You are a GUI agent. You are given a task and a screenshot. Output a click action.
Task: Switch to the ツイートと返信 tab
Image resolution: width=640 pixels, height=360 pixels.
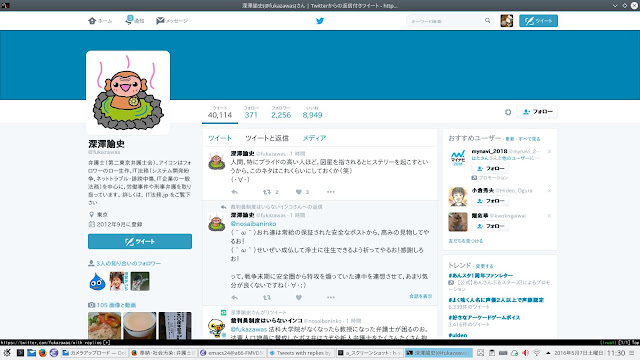pyautogui.click(x=267, y=138)
